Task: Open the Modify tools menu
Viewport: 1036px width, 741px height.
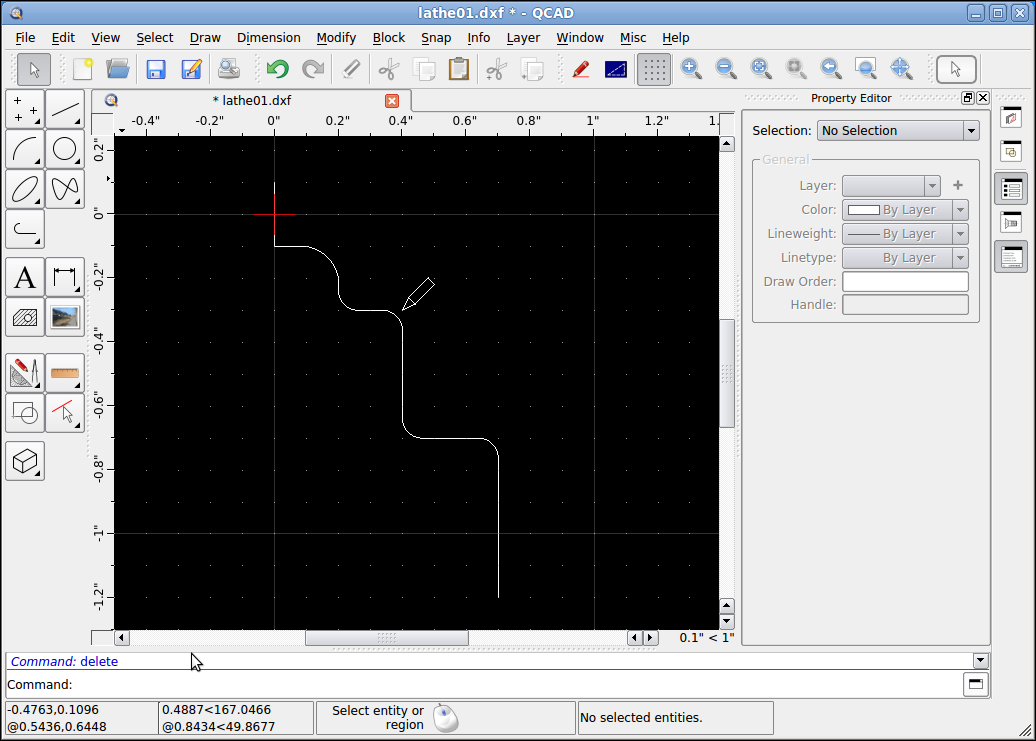Action: point(25,373)
